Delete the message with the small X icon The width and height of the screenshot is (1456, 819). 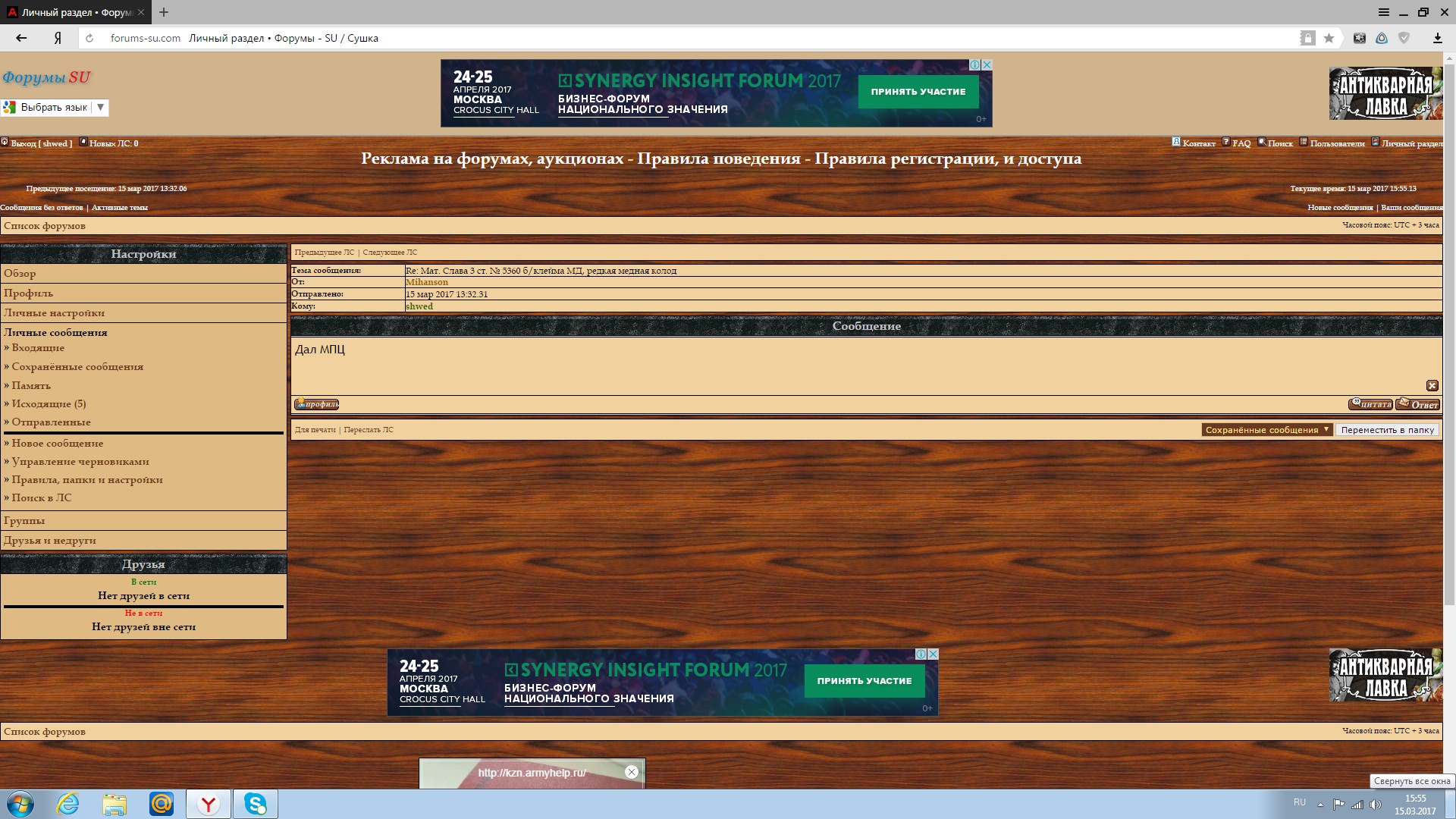tap(1432, 385)
